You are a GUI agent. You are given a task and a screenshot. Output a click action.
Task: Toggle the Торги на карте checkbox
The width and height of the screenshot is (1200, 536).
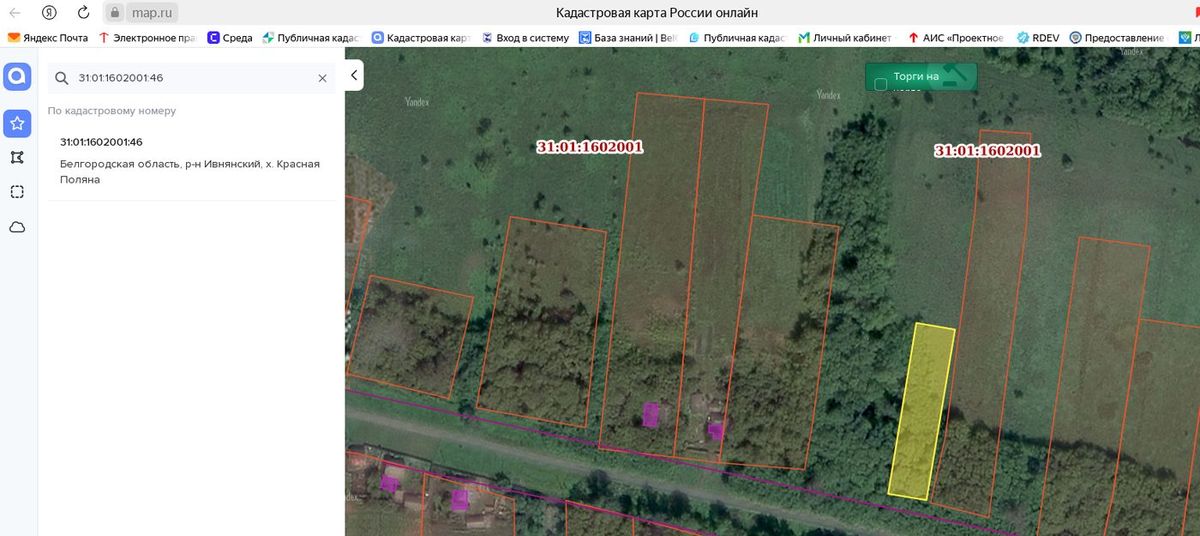[880, 84]
